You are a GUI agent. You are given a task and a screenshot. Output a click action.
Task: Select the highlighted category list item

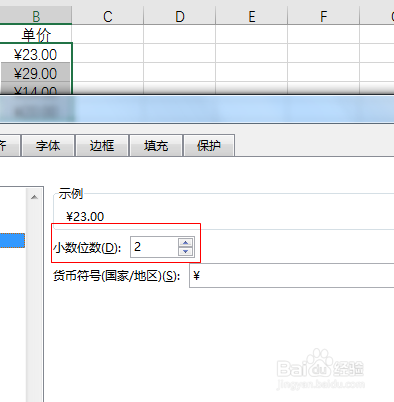click(12, 241)
